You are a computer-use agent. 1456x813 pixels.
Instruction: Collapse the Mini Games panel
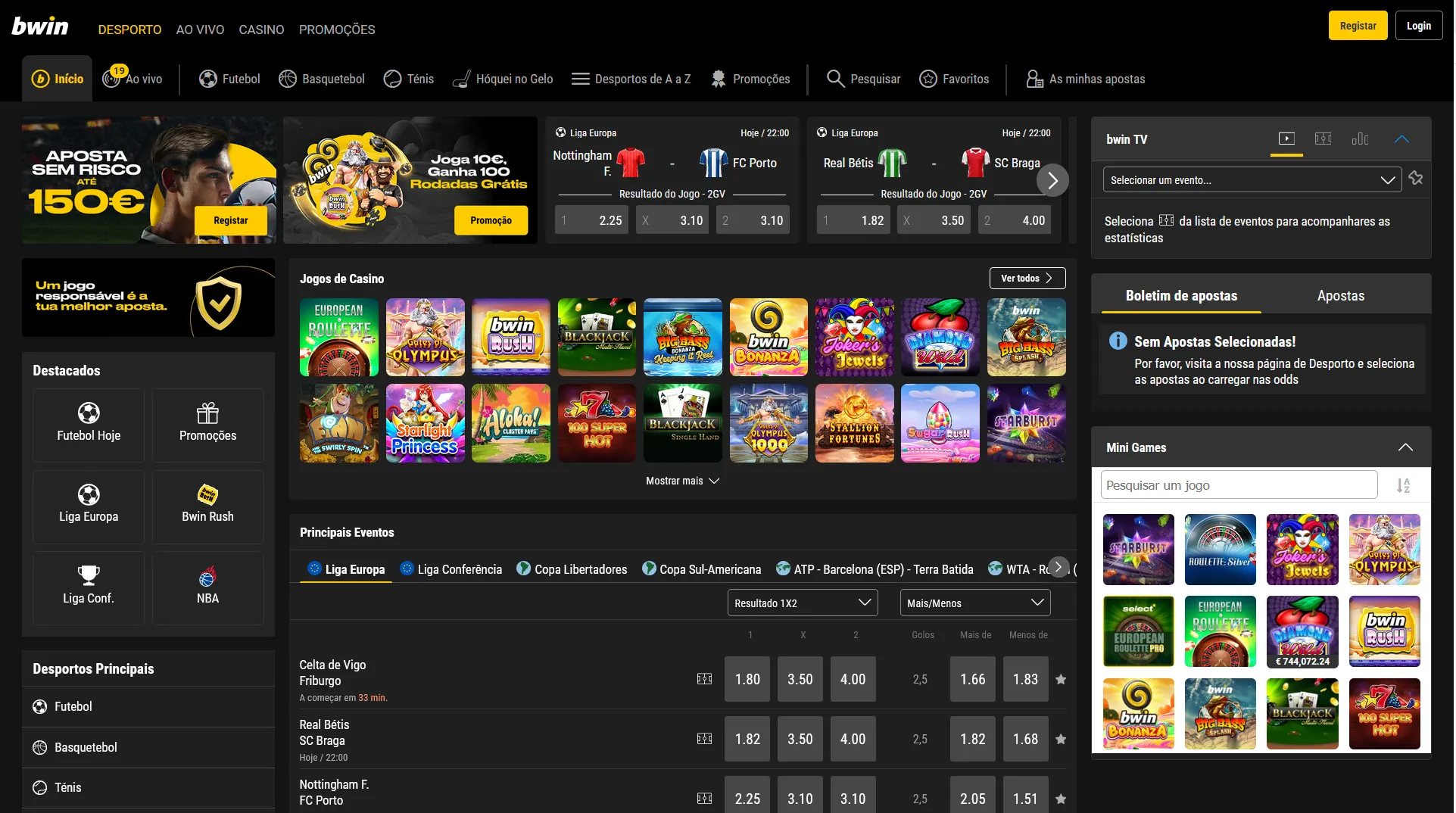1405,447
